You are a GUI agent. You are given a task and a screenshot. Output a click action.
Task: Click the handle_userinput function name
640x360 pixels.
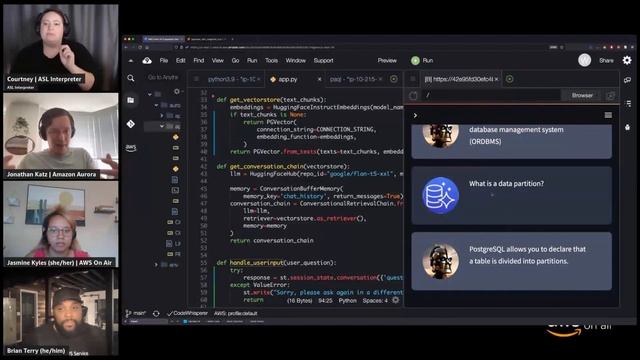coord(256,262)
